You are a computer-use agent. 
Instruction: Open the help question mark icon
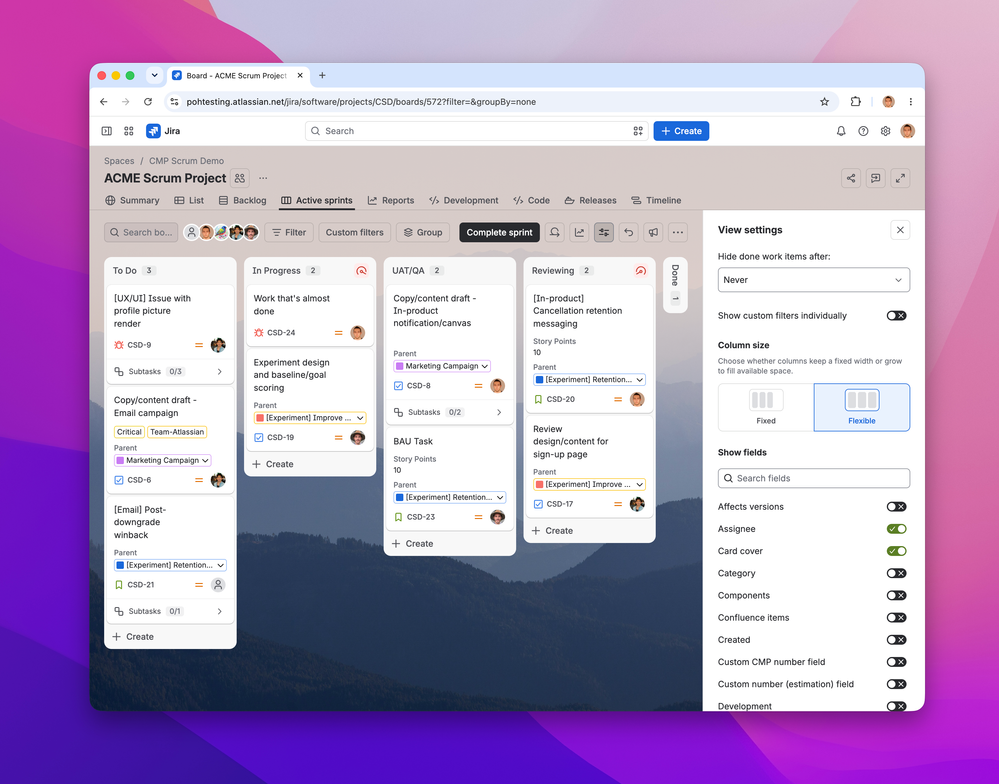tap(863, 131)
